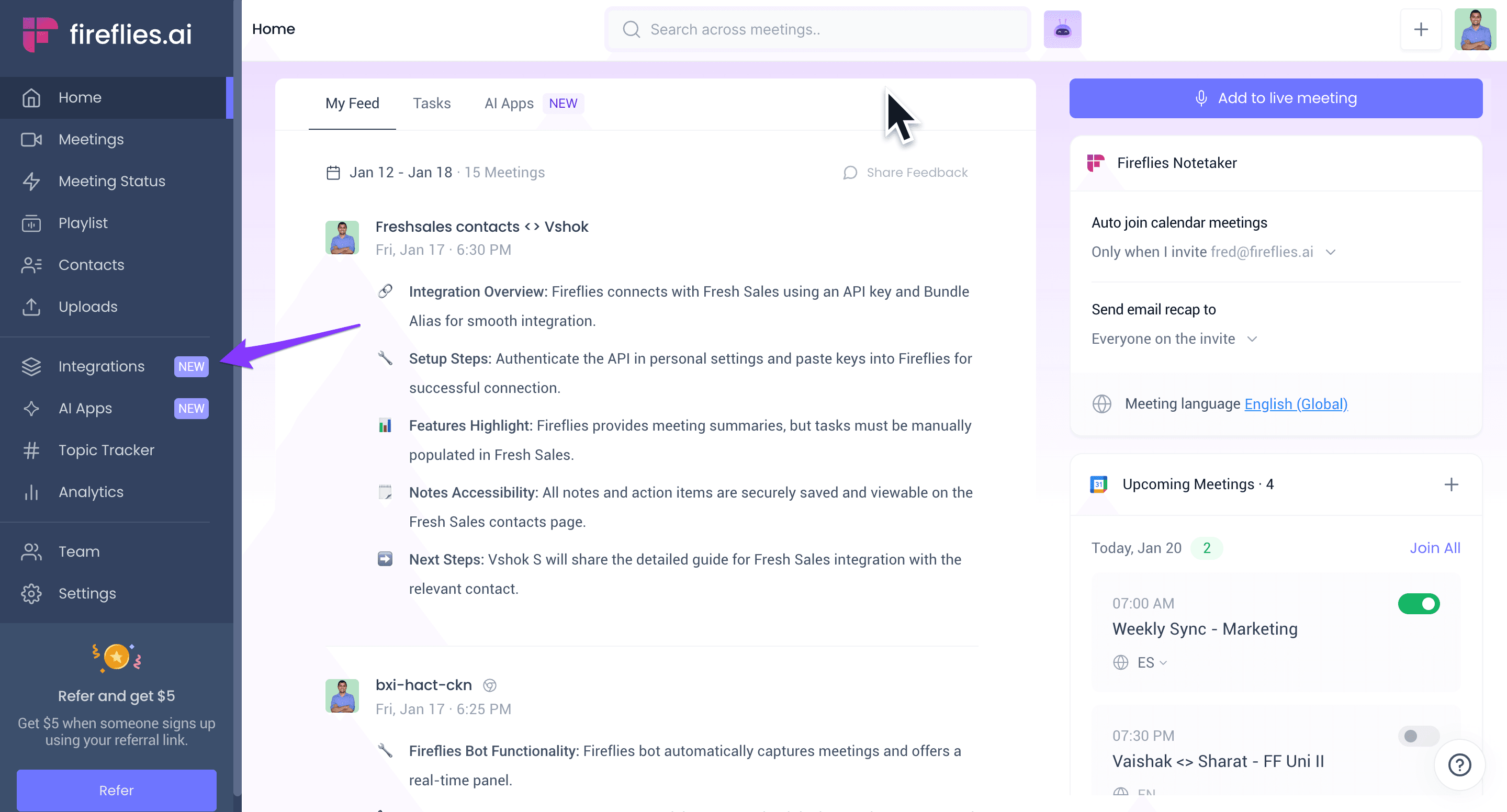Open Team people icon
Image resolution: width=1507 pixels, height=812 pixels.
pos(31,551)
